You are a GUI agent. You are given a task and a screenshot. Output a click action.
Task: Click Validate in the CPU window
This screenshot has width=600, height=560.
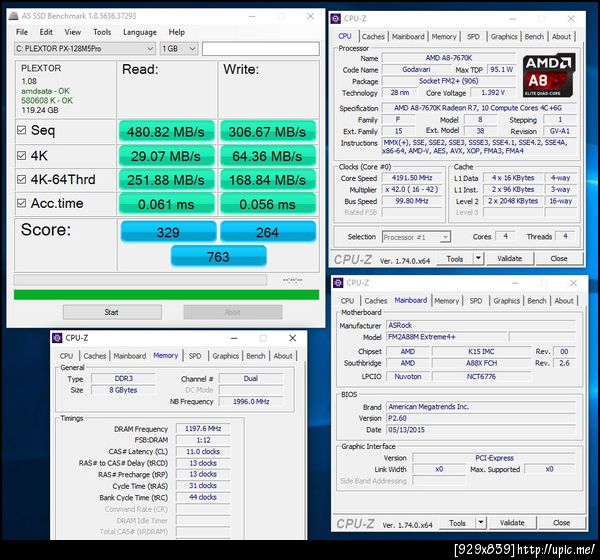click(510, 259)
